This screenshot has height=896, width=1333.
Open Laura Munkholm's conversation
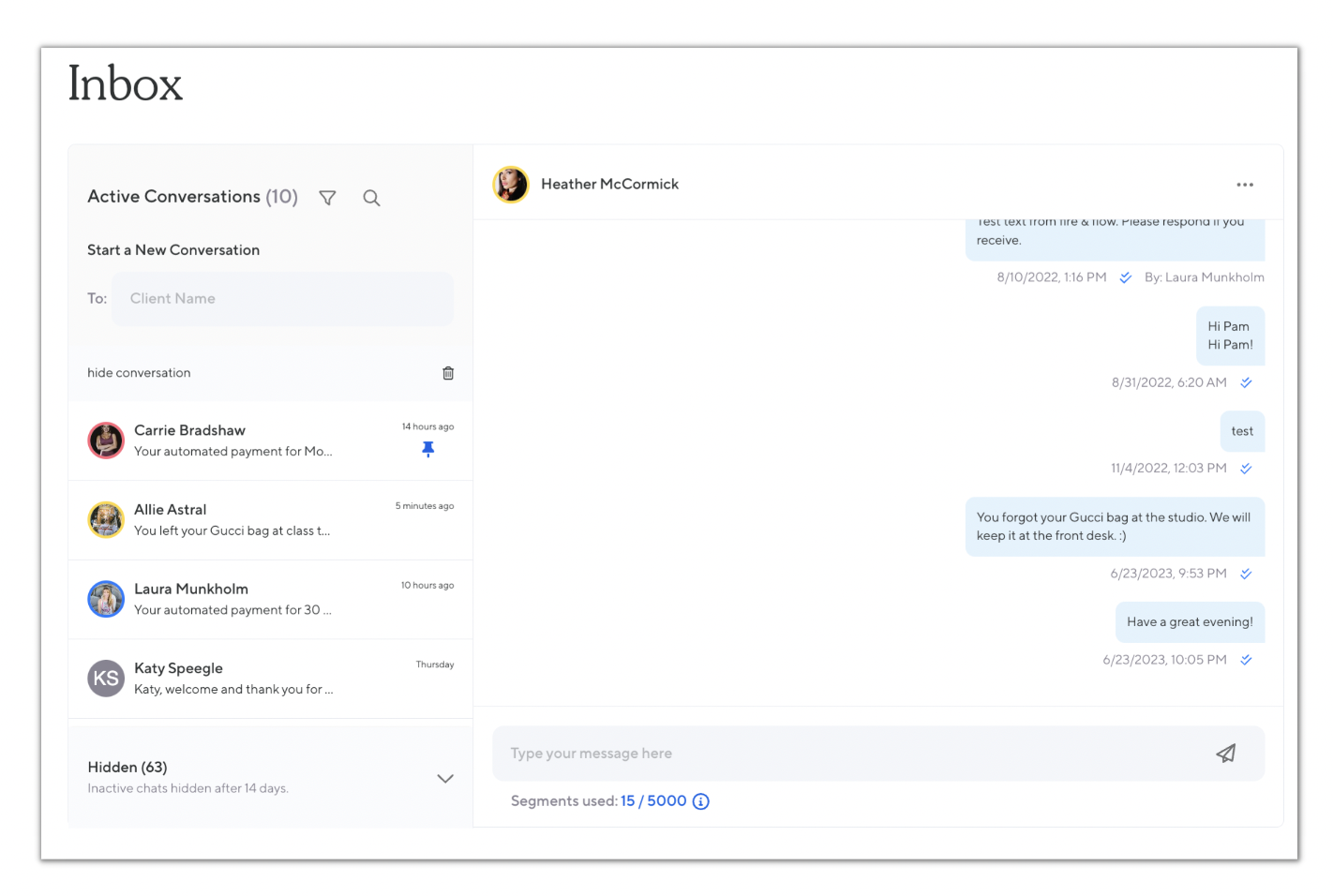270,600
